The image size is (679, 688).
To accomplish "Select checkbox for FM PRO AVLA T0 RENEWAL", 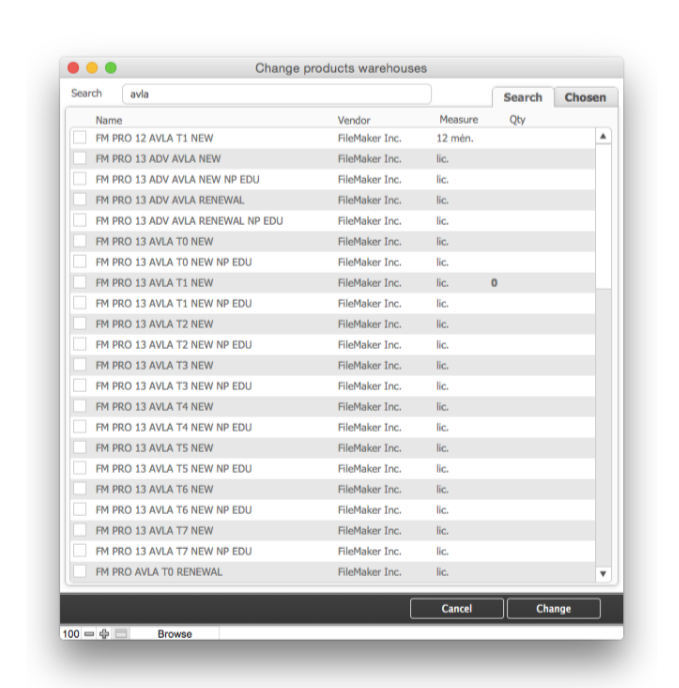I will [79, 572].
